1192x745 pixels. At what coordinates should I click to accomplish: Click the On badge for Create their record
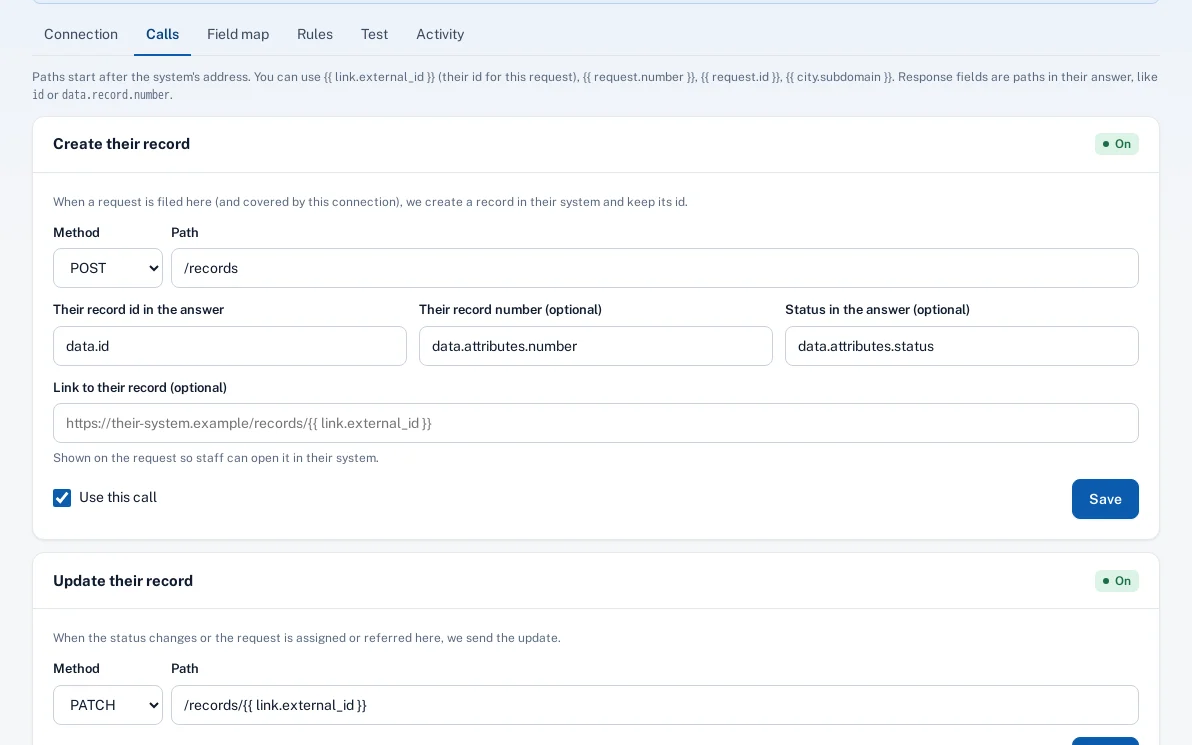(x=1117, y=144)
